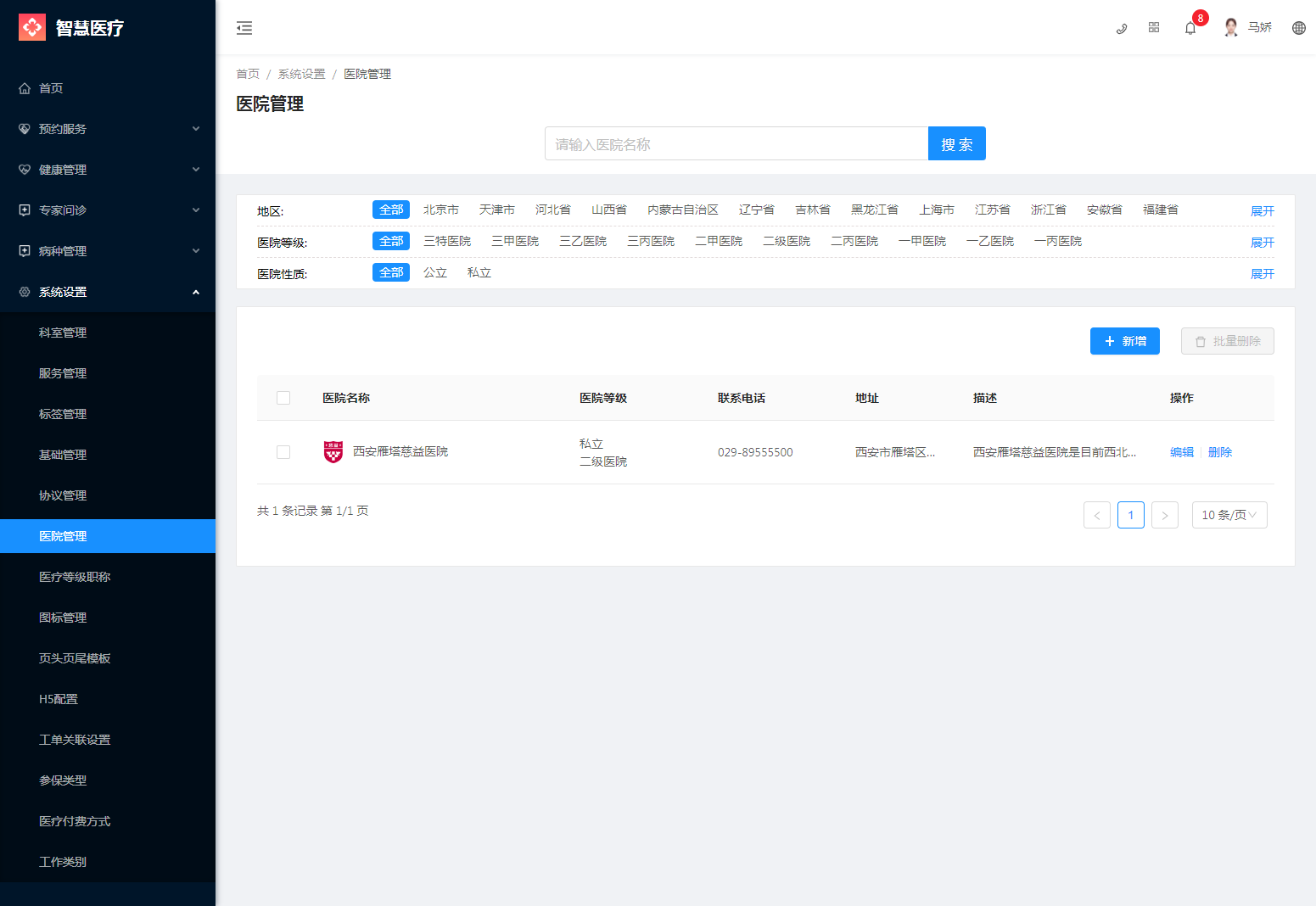
Task: Filter hospital level by 二级医院
Action: point(787,241)
